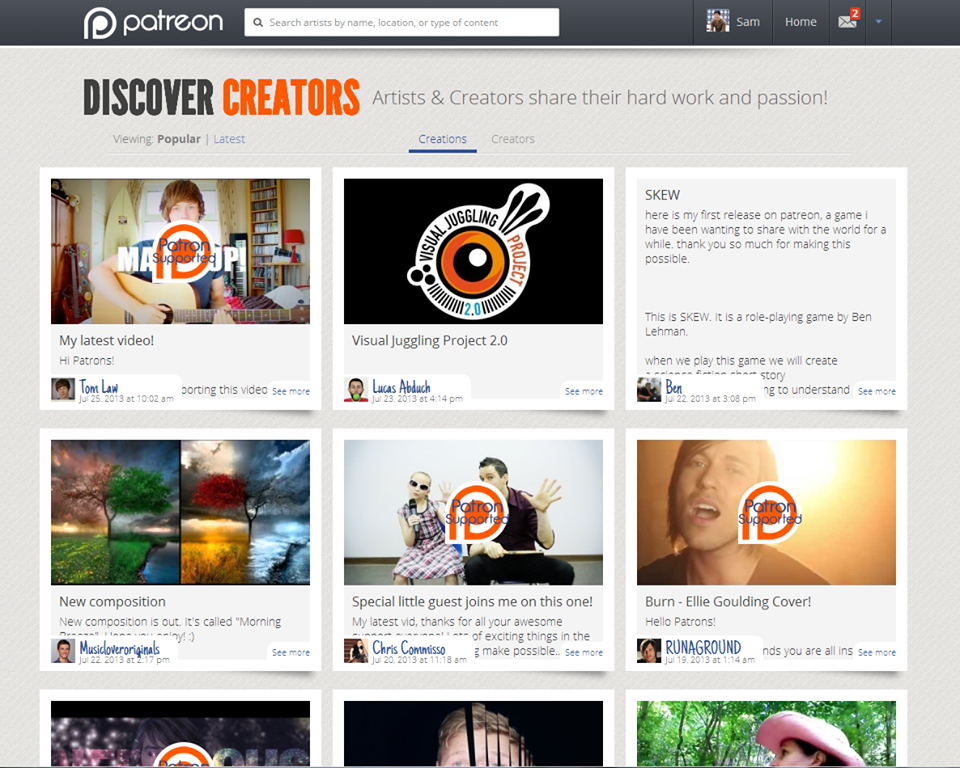Image resolution: width=960 pixels, height=768 pixels.
Task: Click Lucas Abduch's avatar icon
Action: (356, 389)
